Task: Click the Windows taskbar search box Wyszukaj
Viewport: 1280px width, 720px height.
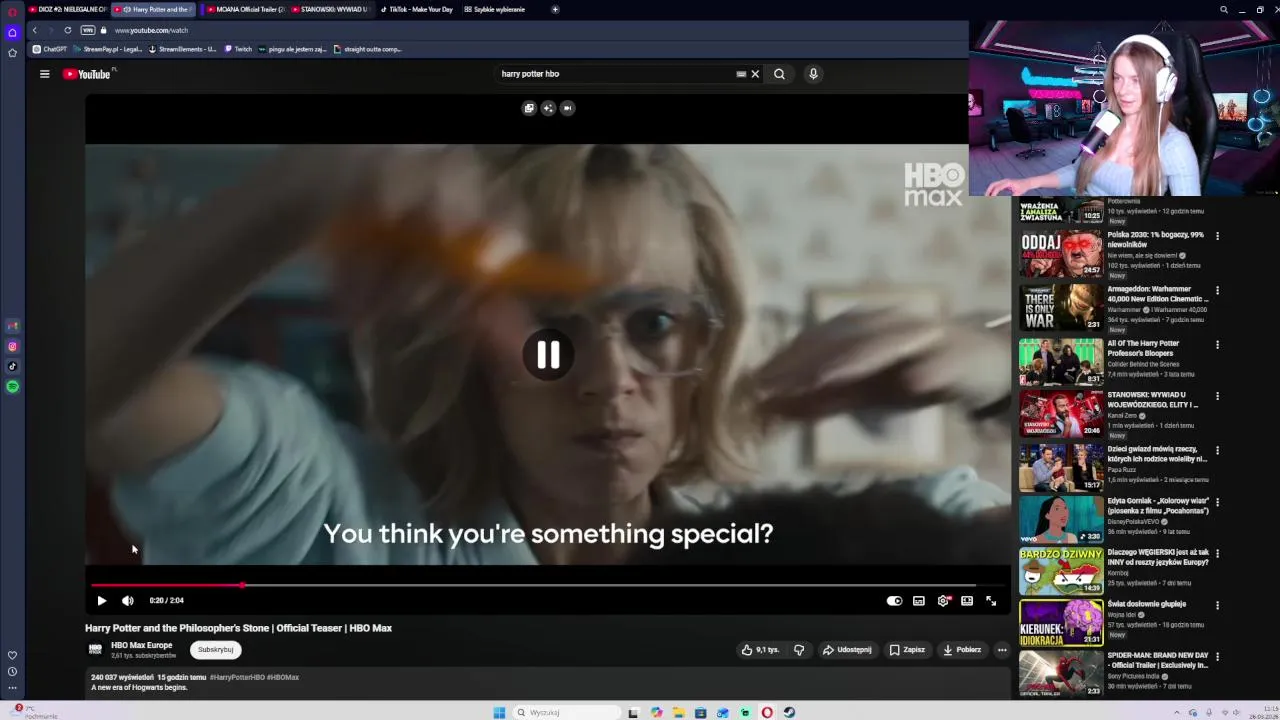Action: tap(567, 712)
